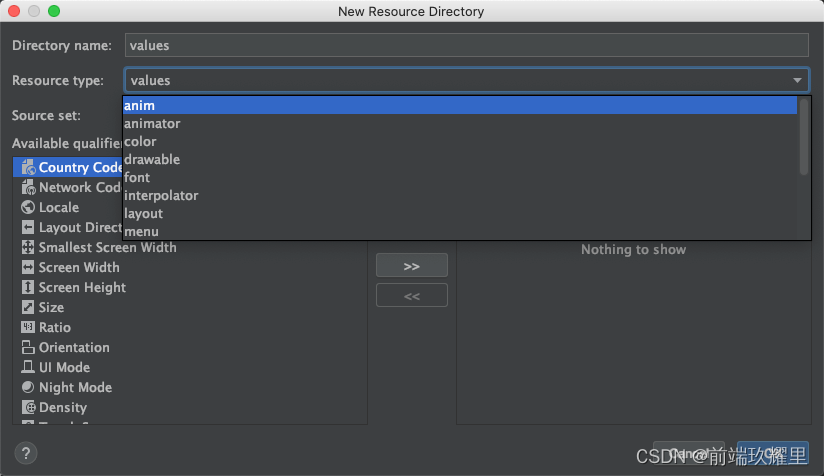Choose layout from the resource type list
This screenshot has width=824, height=476.
460,213
